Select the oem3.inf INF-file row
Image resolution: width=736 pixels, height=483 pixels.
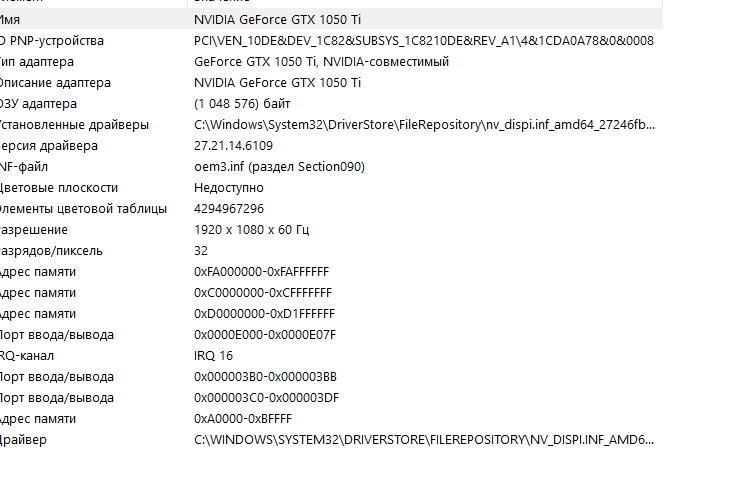(x=331, y=167)
